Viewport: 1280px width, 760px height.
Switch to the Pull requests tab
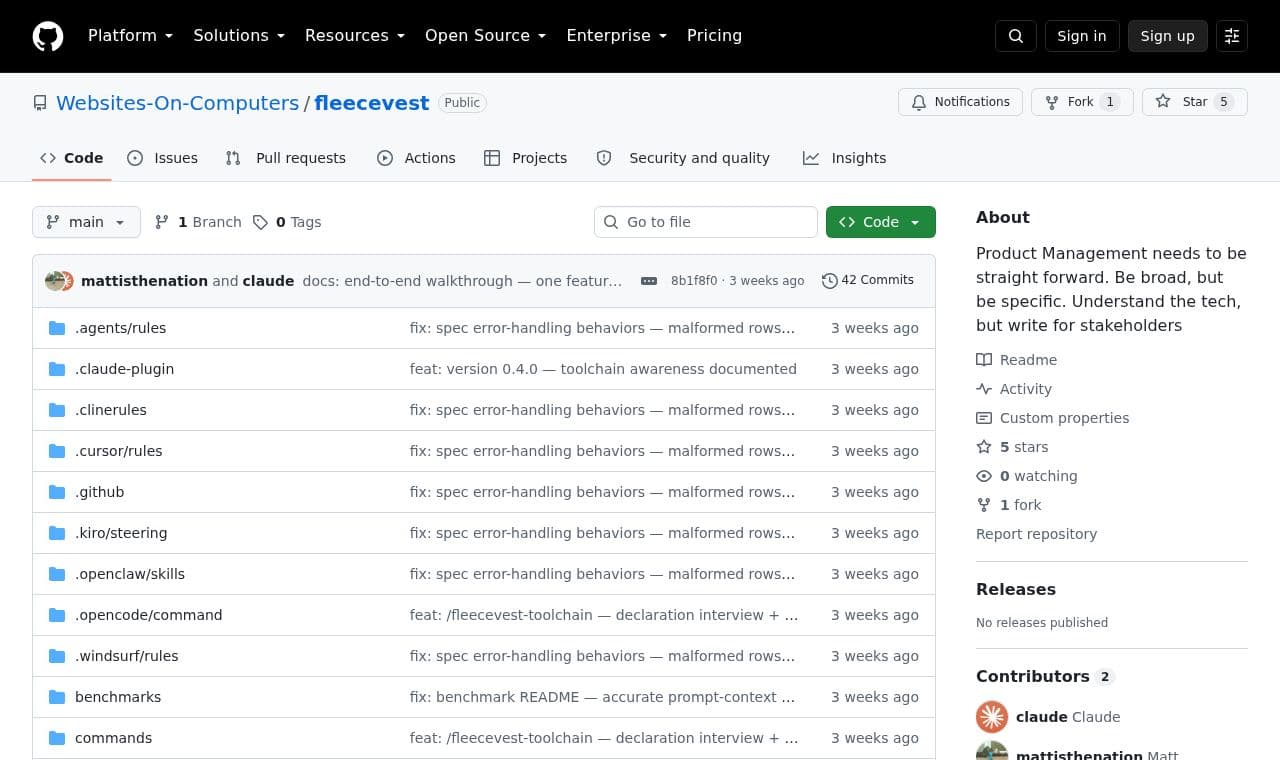coord(286,158)
